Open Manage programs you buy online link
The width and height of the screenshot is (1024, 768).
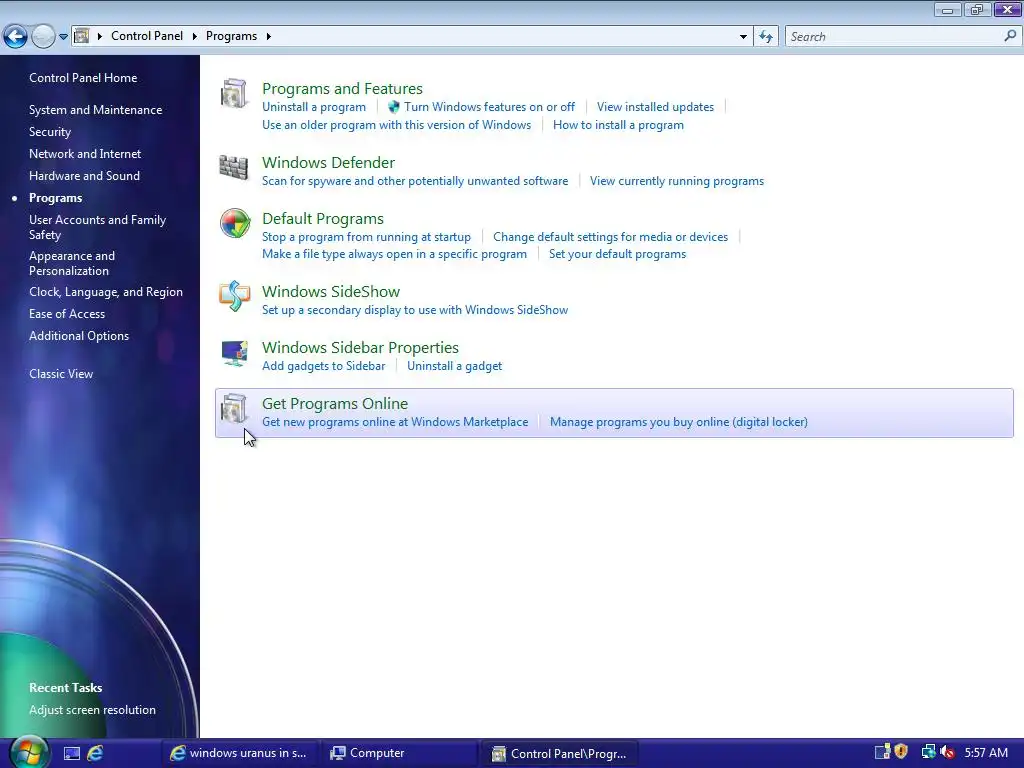point(679,423)
